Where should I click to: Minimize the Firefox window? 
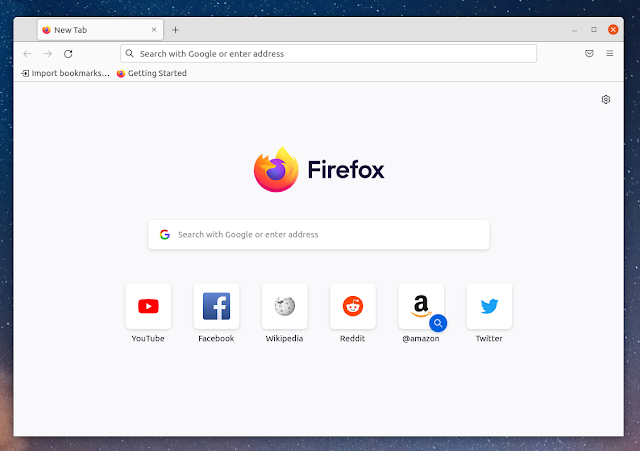(x=574, y=30)
